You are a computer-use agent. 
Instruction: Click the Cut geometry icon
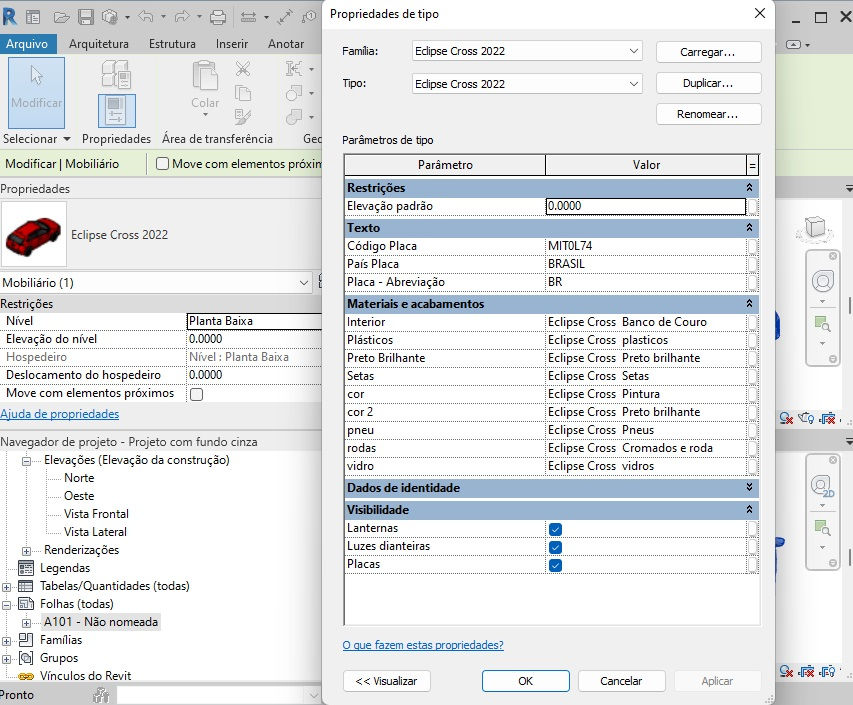pos(294,93)
